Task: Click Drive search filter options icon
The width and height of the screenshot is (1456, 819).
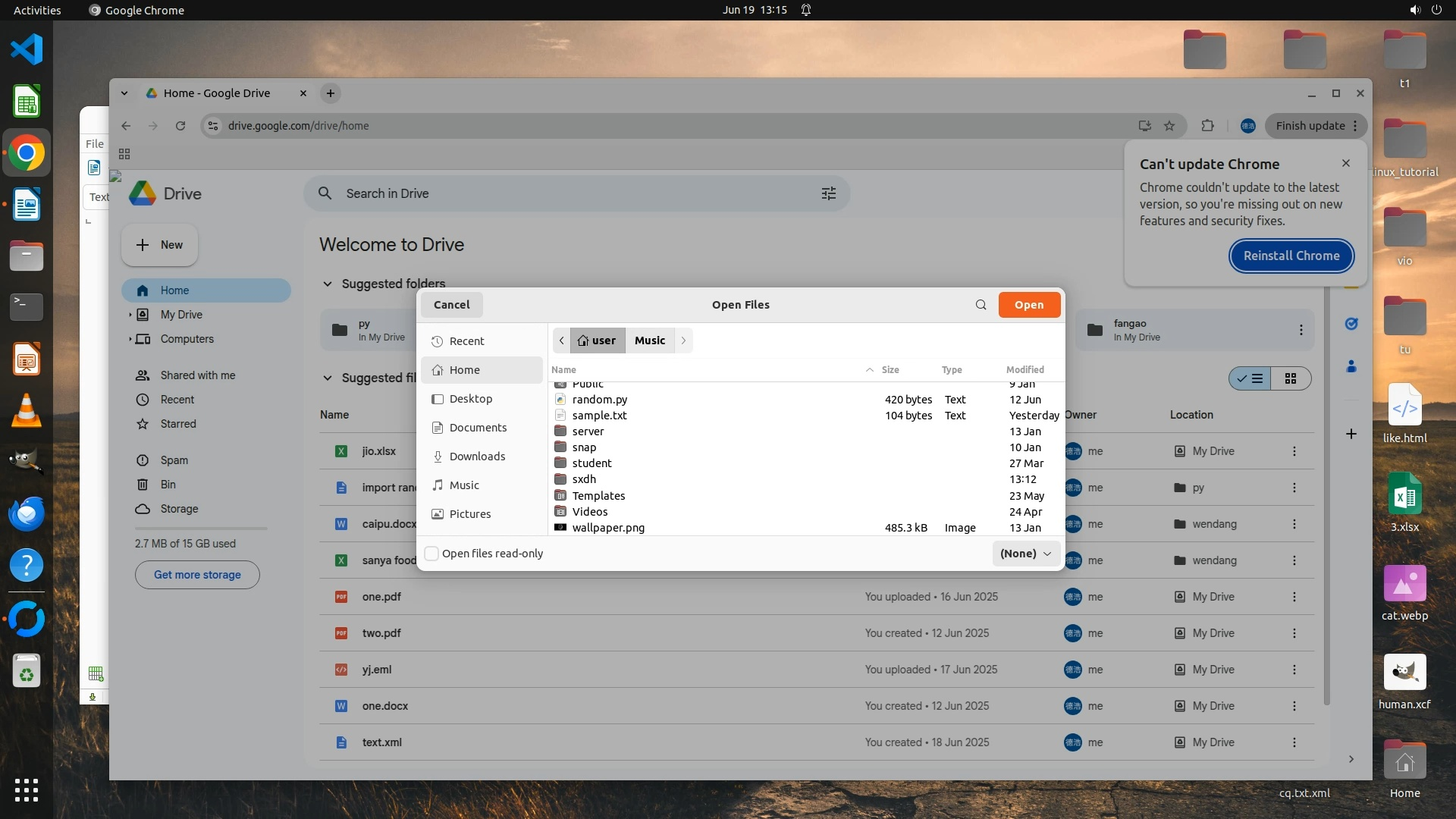Action: click(828, 193)
